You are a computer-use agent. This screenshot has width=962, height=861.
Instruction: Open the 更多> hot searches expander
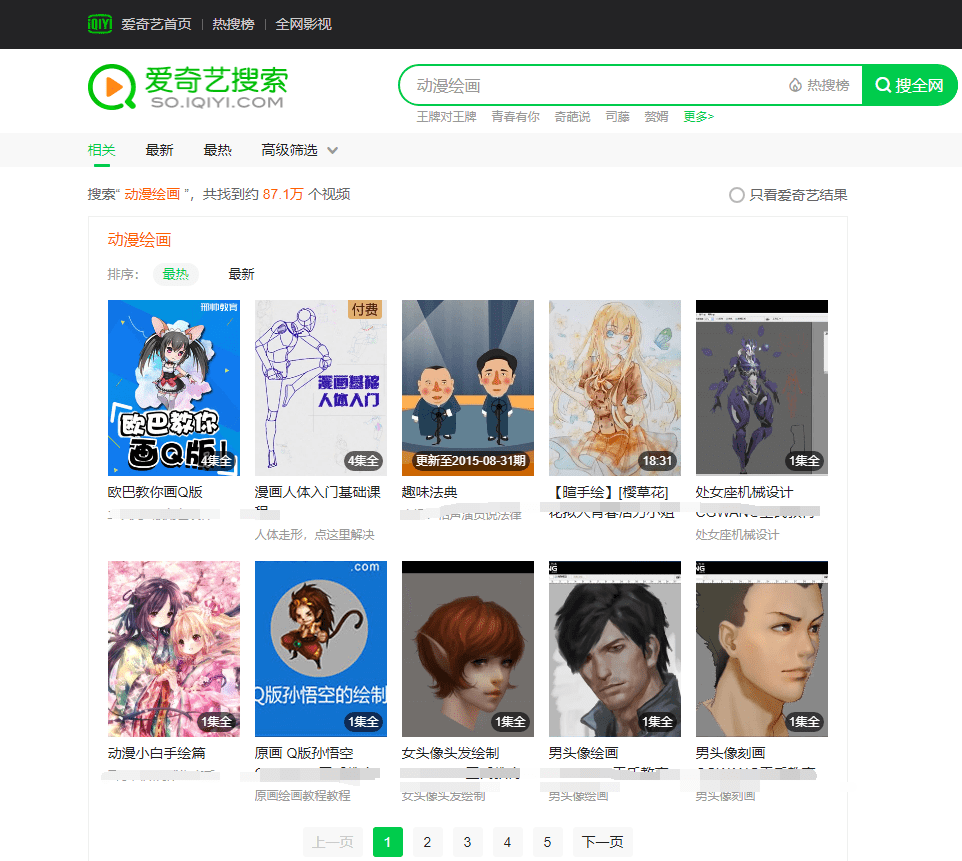click(698, 117)
